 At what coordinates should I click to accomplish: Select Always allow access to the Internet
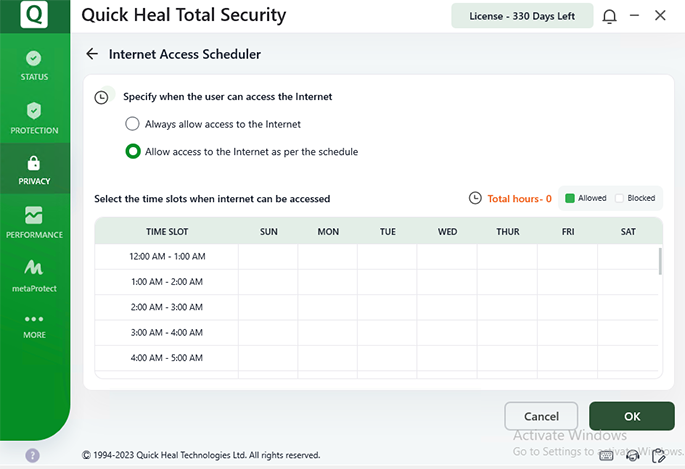point(133,124)
